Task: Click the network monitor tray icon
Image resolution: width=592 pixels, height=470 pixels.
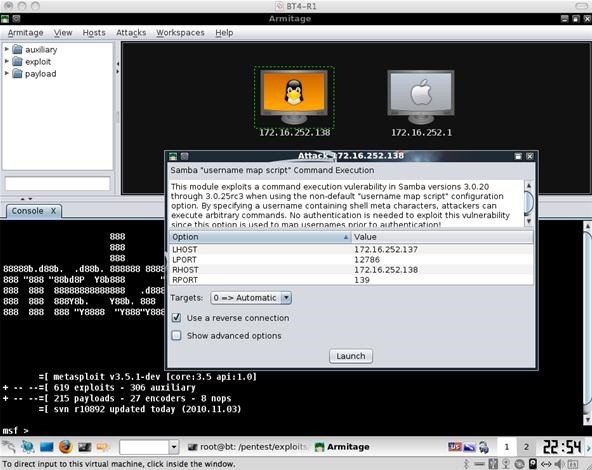Action: (469, 447)
